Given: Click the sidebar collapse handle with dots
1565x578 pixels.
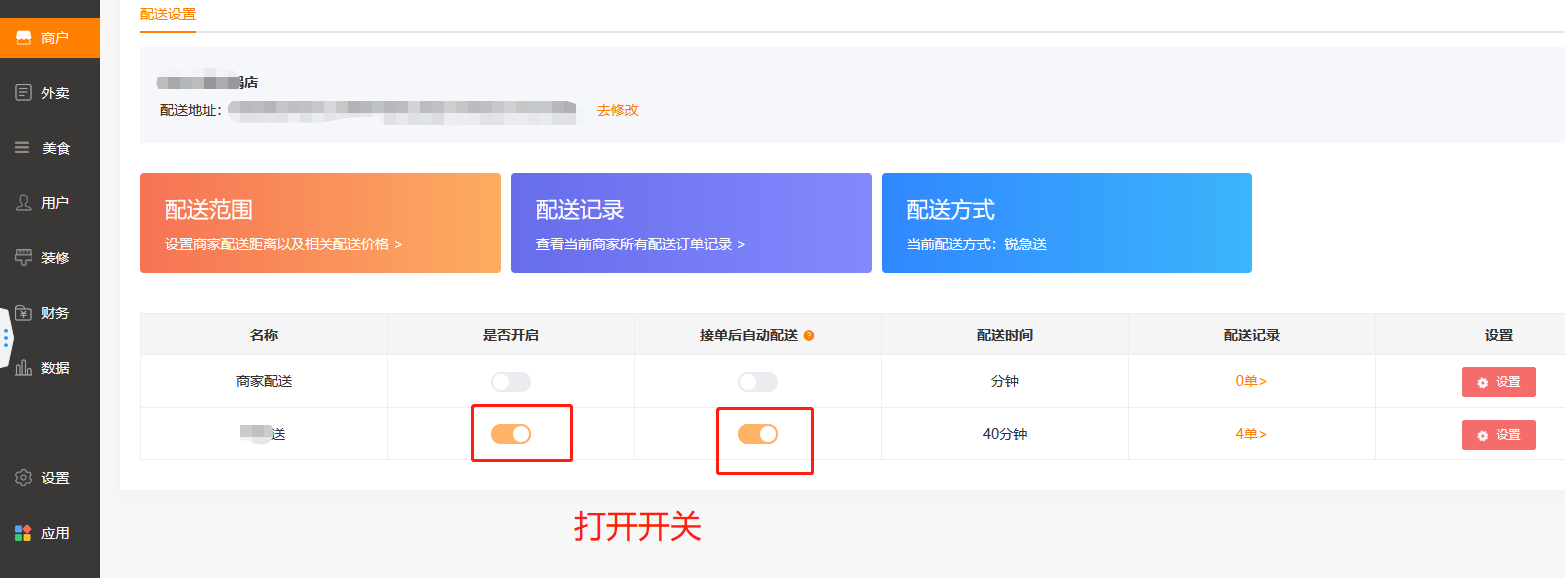Looking at the screenshot, I should tap(5, 339).
